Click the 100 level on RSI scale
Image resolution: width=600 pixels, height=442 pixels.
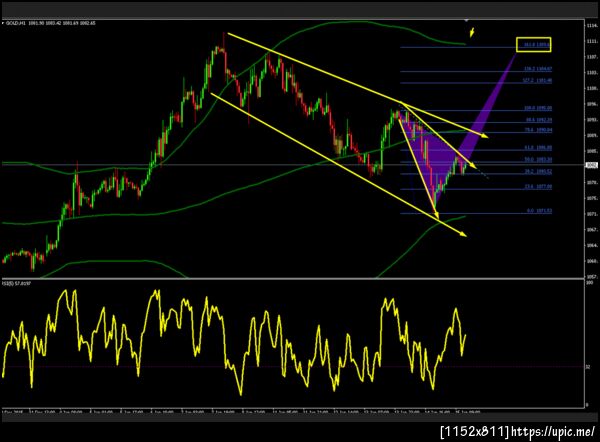(590, 283)
